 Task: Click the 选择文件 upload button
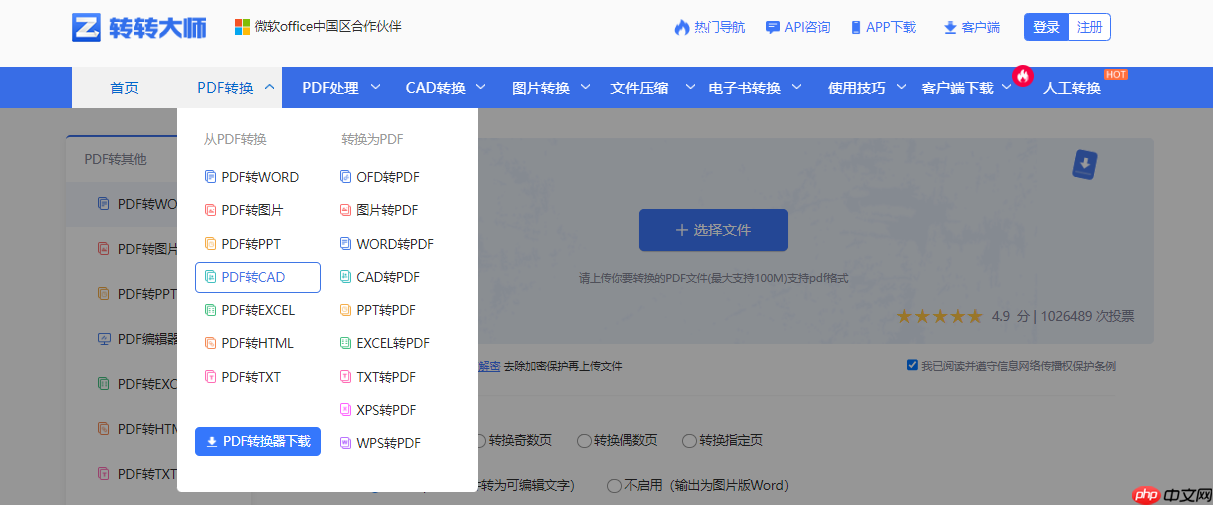(713, 230)
